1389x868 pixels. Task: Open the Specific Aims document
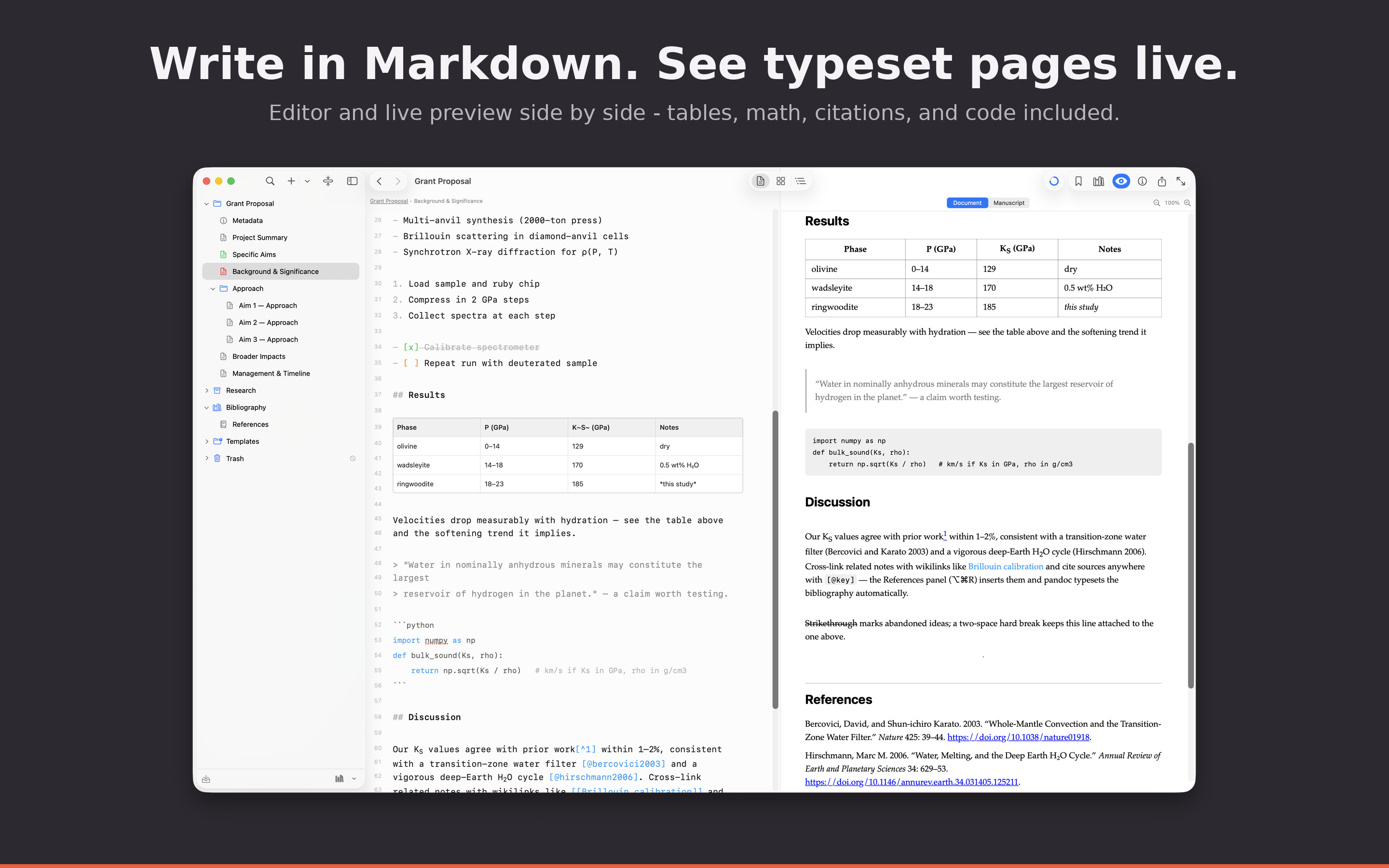coord(281,254)
